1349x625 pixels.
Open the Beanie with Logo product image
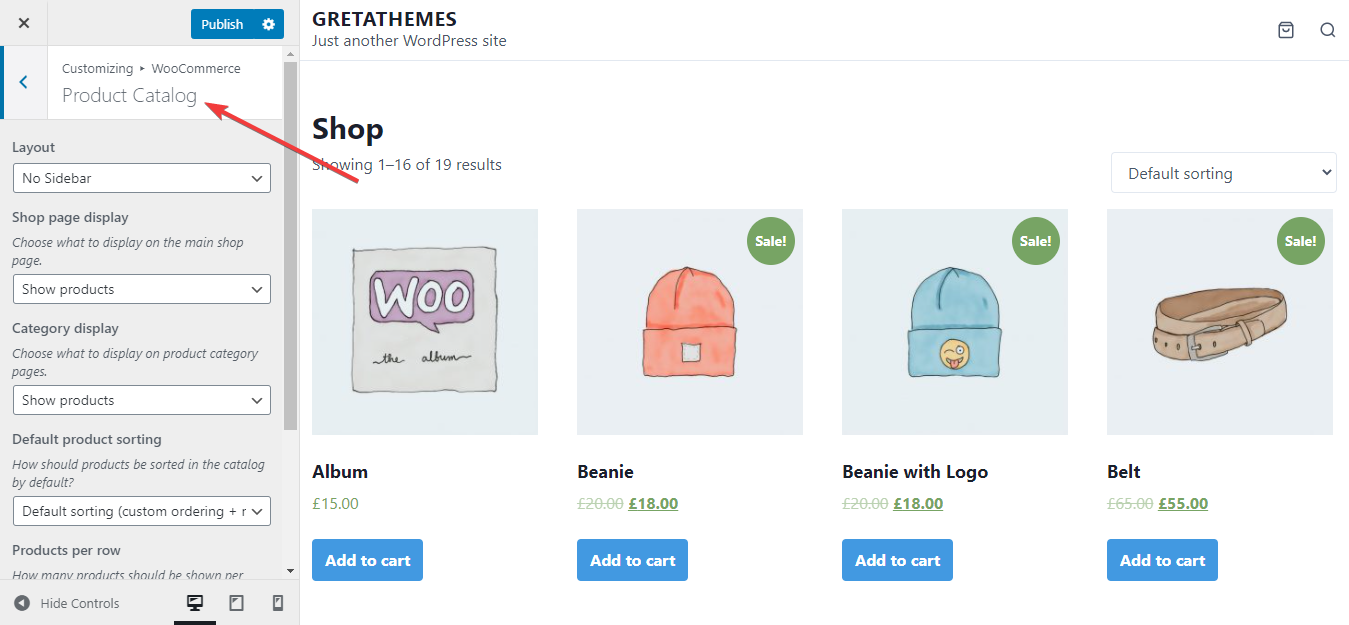tap(954, 322)
